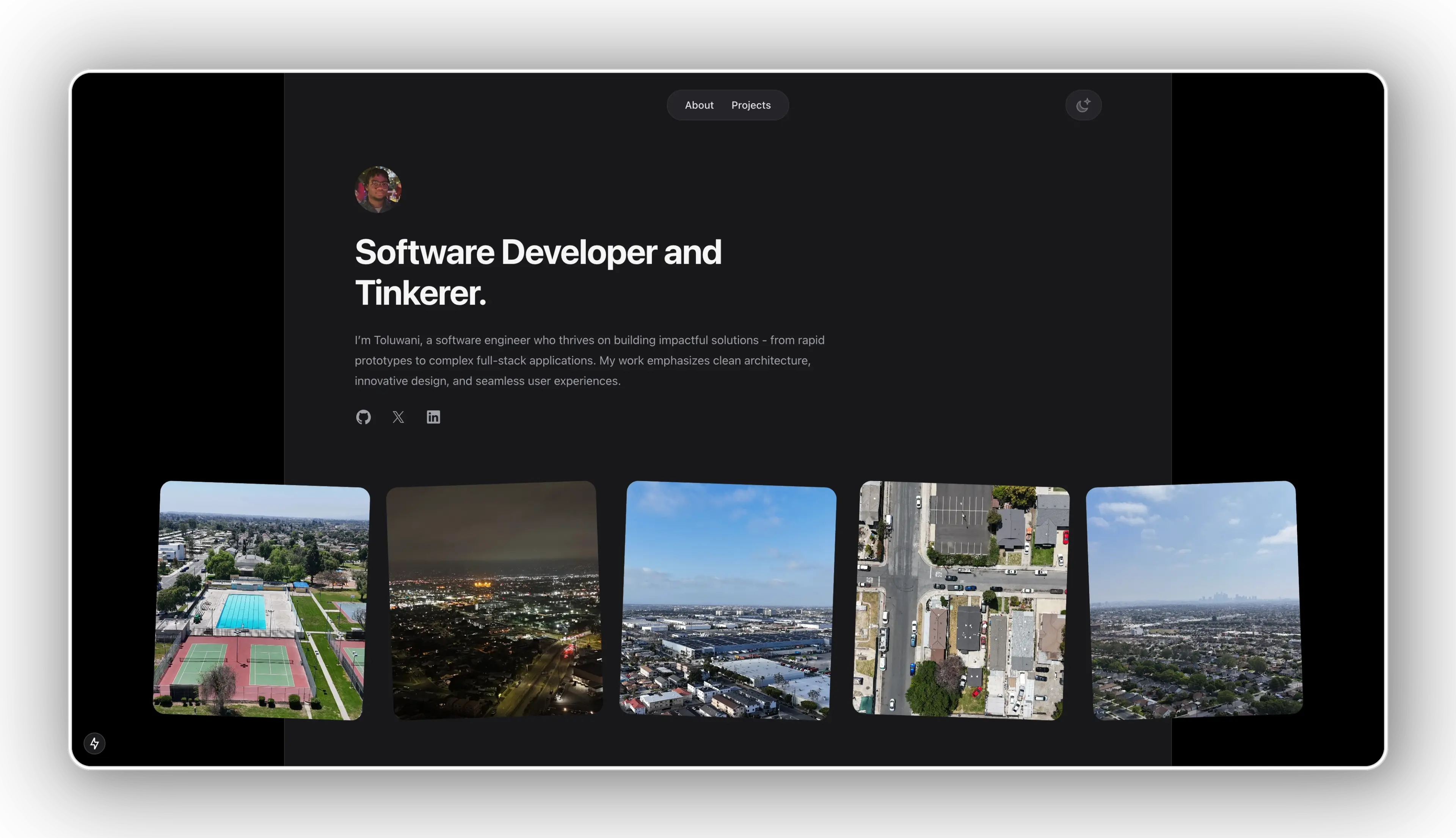Open the GitHub profile icon
The width and height of the screenshot is (1456, 838).
pyautogui.click(x=363, y=417)
